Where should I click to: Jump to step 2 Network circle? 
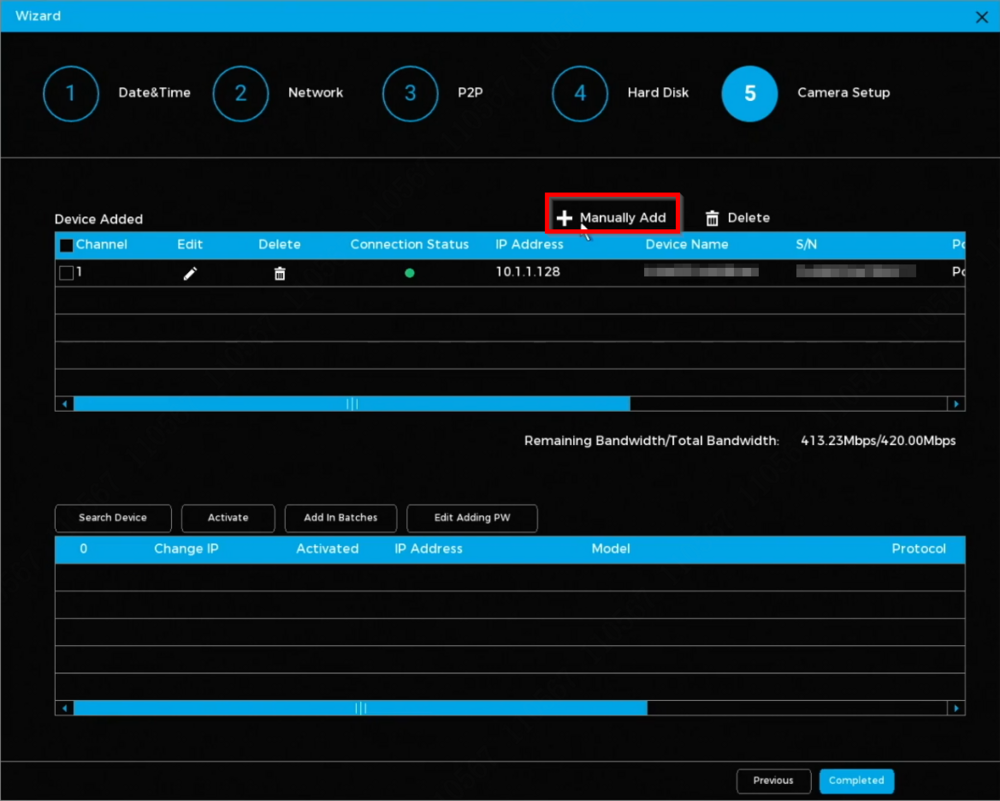[x=241, y=93]
